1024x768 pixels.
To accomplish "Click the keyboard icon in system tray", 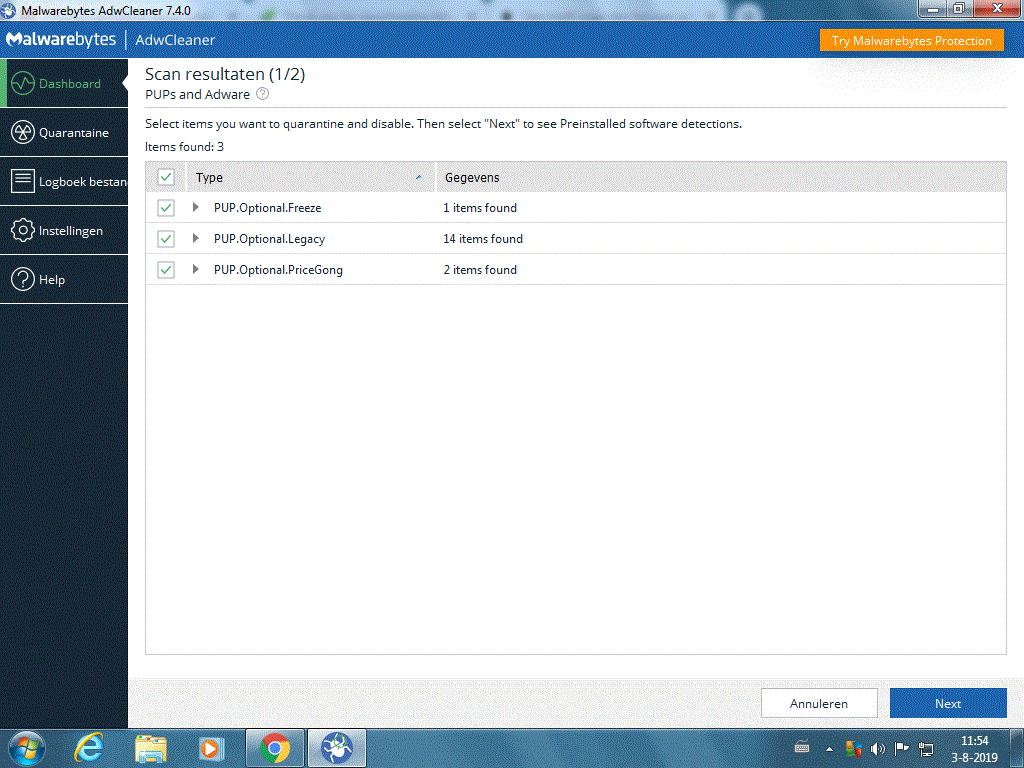I will click(x=802, y=748).
